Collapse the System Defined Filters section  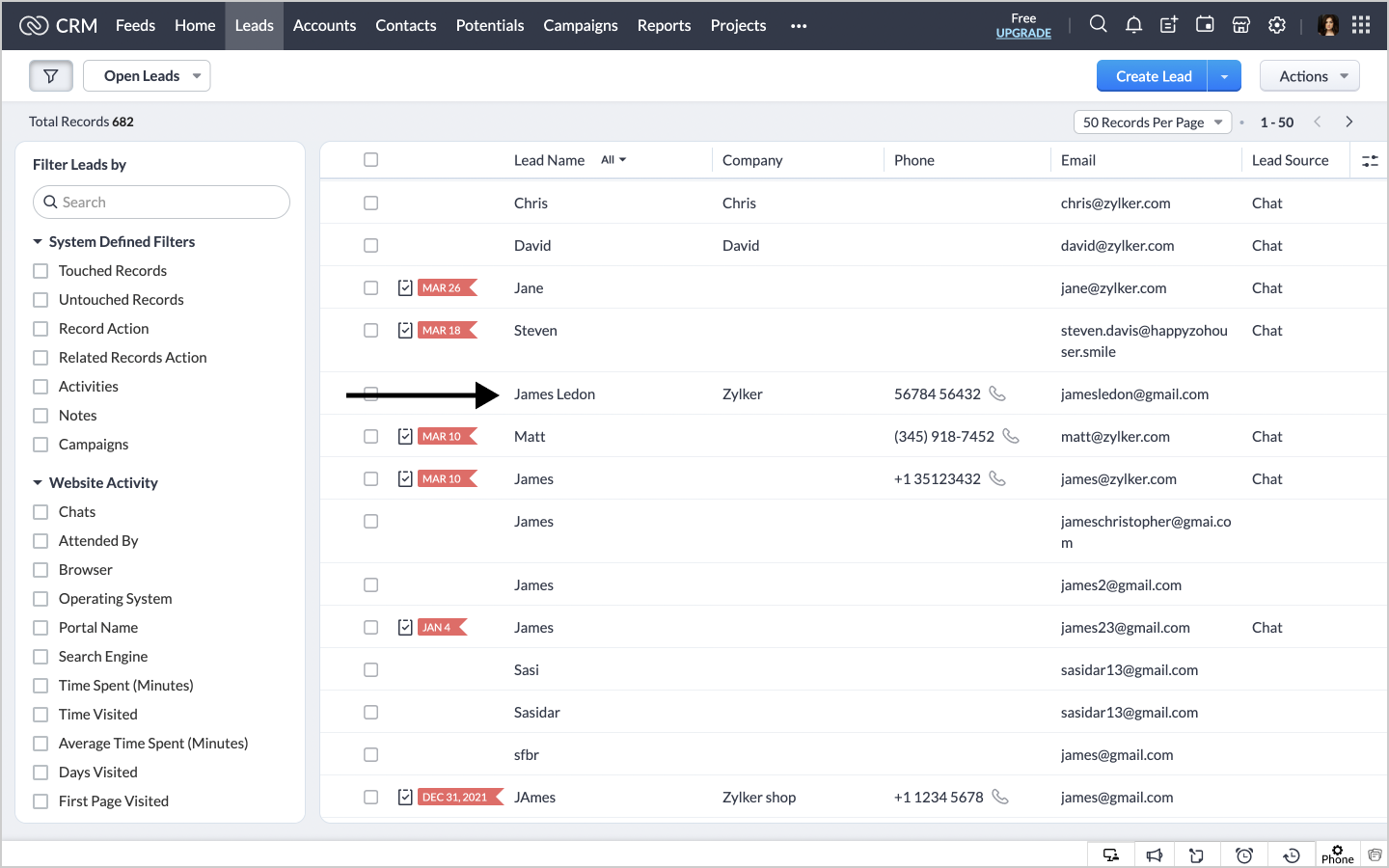click(x=38, y=241)
